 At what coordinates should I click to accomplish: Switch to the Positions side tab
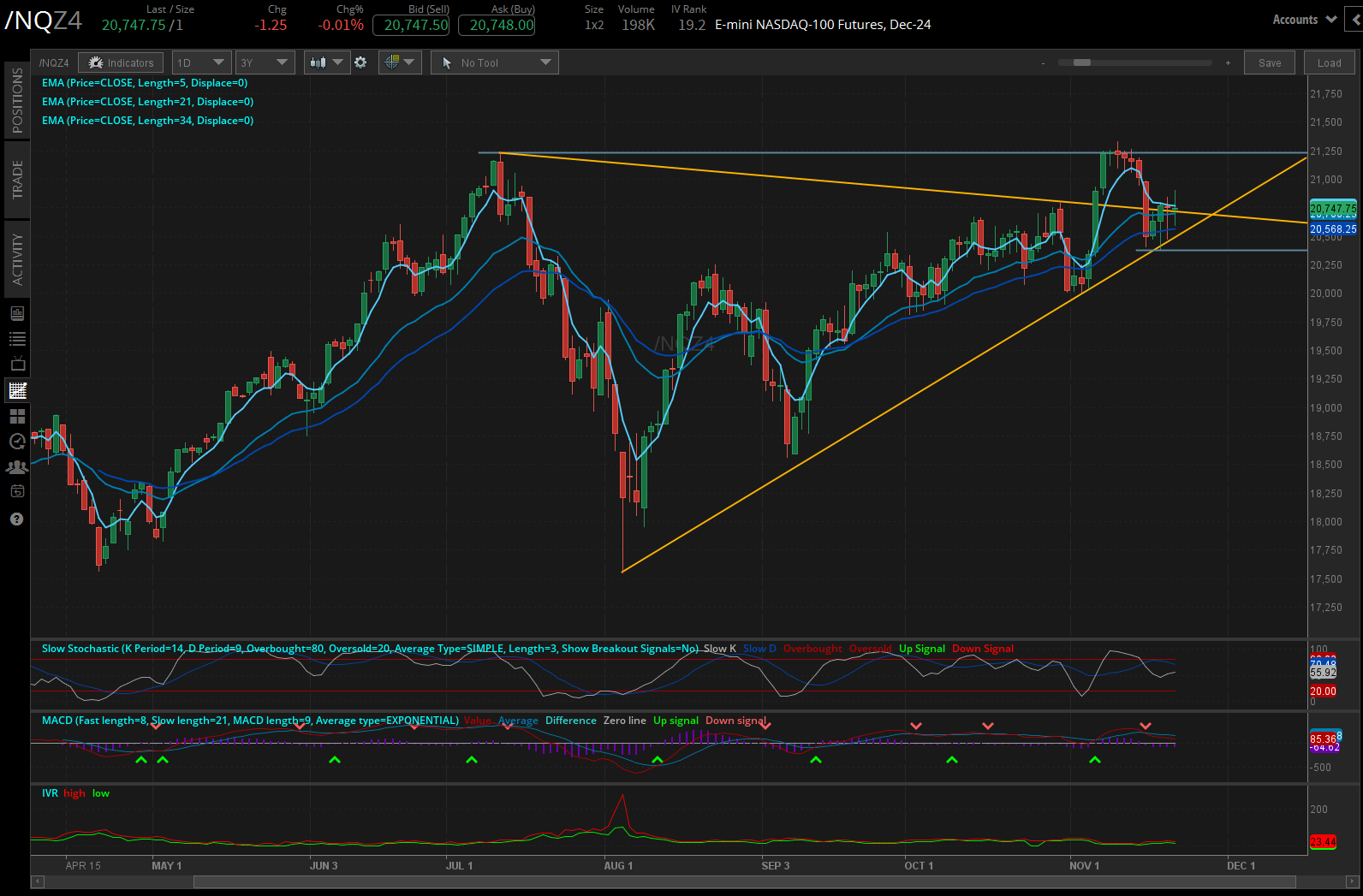click(x=17, y=100)
